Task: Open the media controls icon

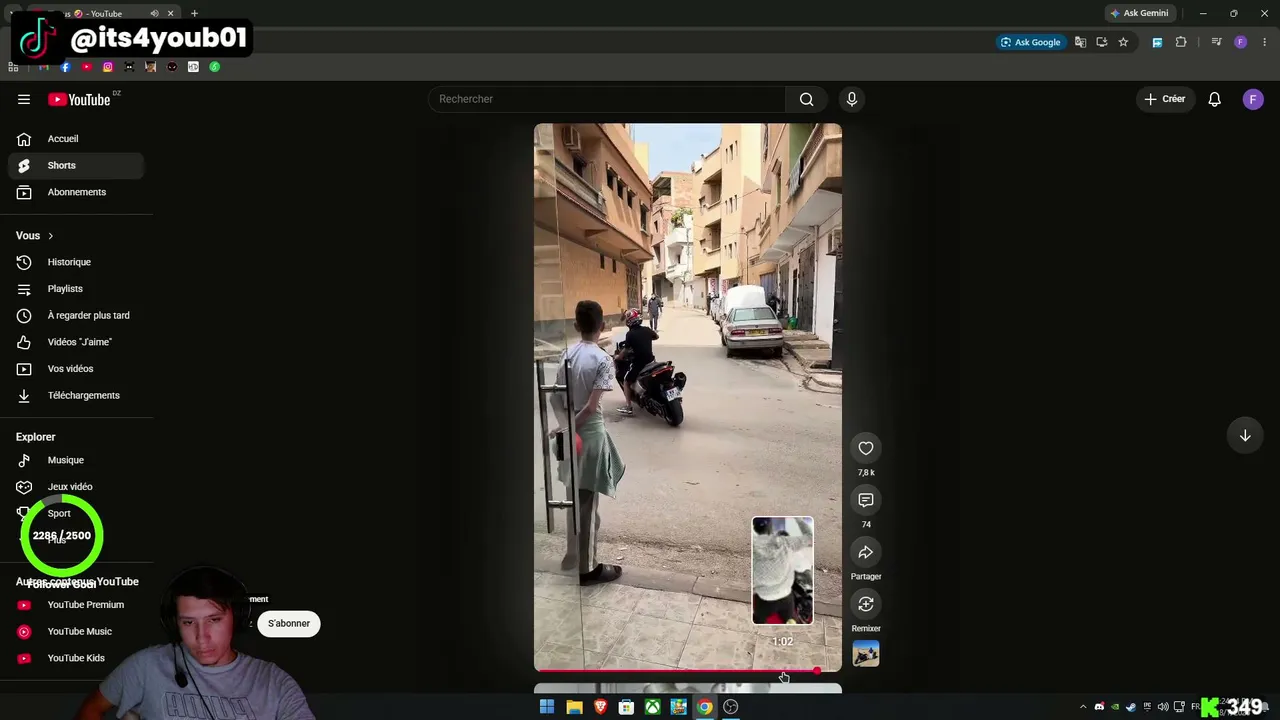Action: pos(1216,42)
